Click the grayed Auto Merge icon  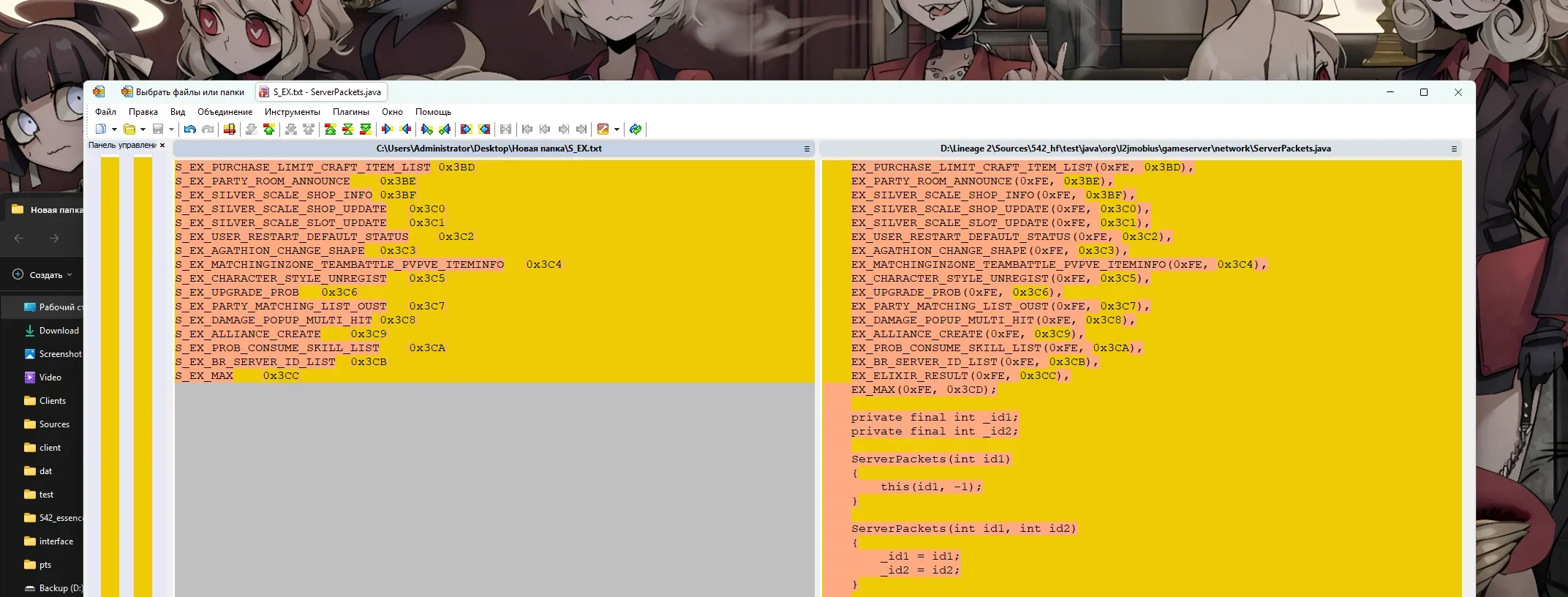505,129
